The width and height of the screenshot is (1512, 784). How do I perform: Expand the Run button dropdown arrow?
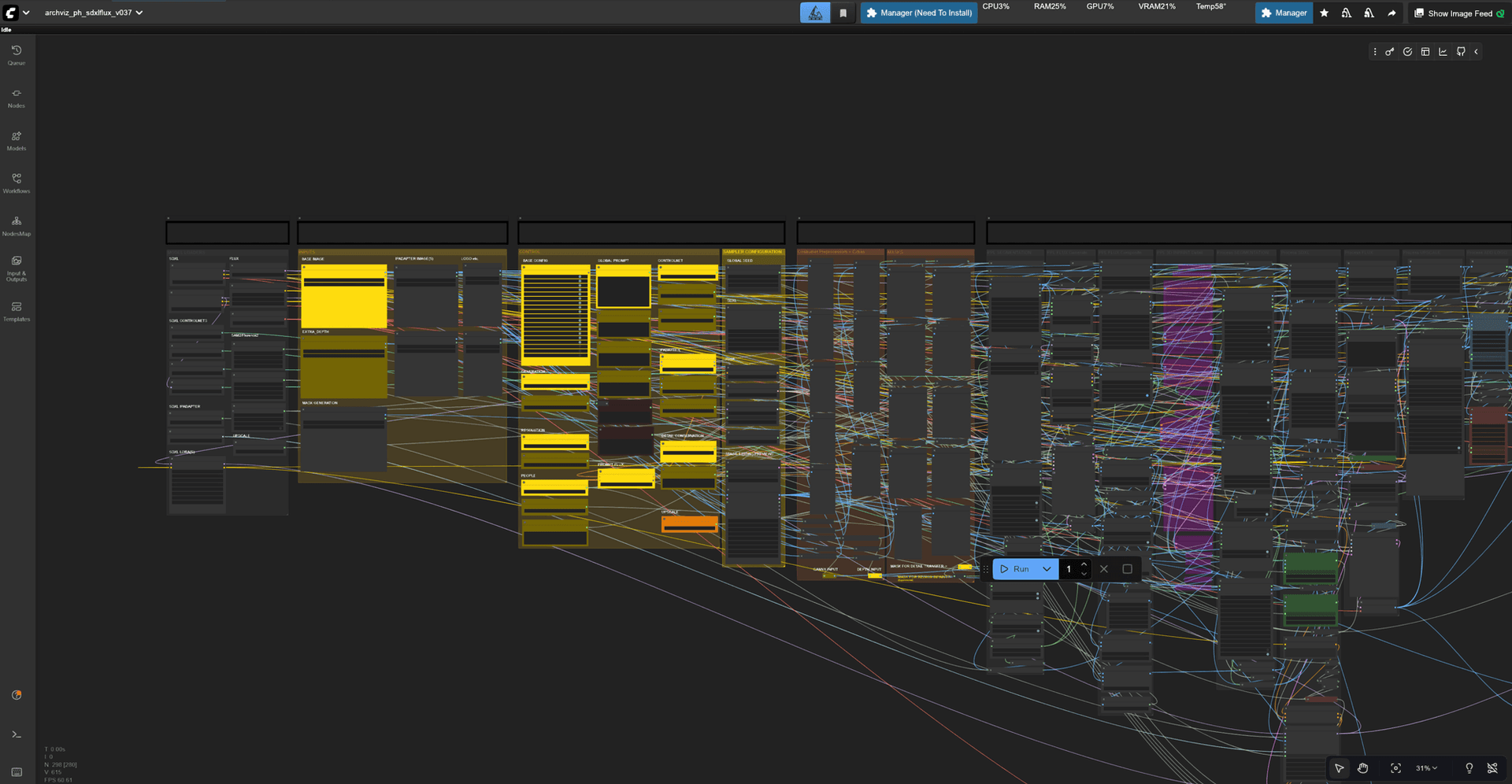(x=1047, y=568)
